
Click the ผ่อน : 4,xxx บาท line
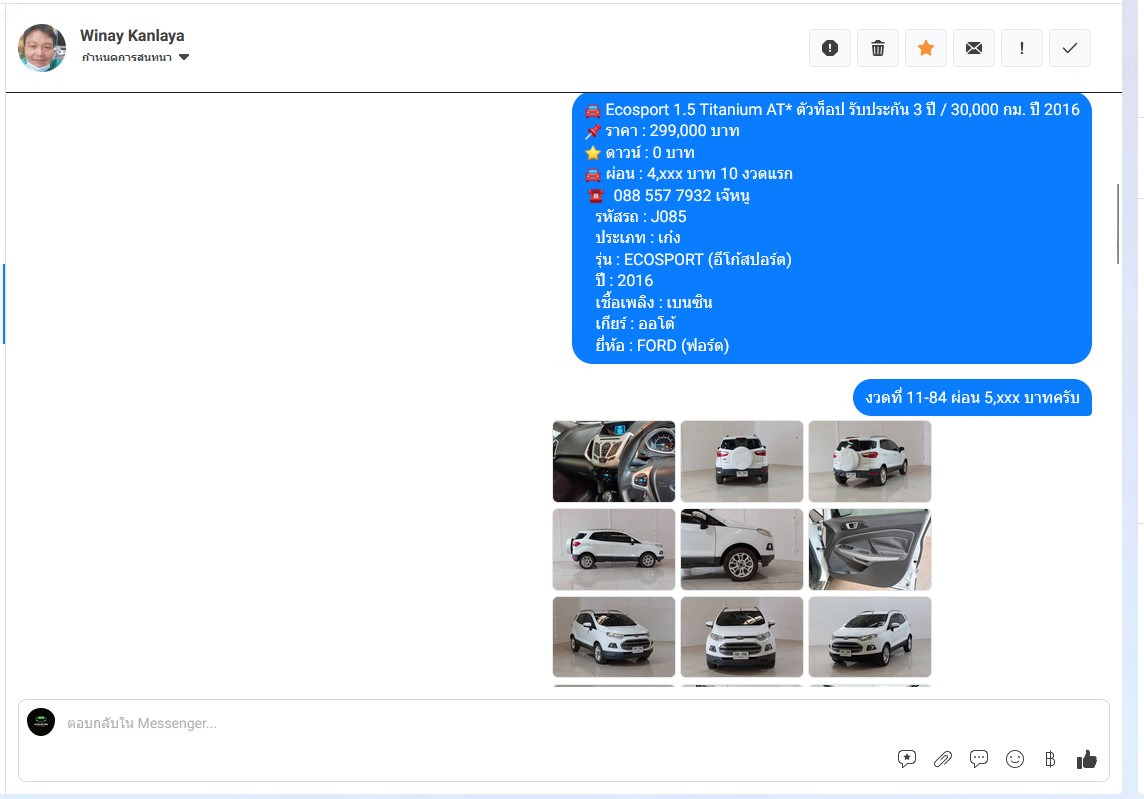(689, 174)
